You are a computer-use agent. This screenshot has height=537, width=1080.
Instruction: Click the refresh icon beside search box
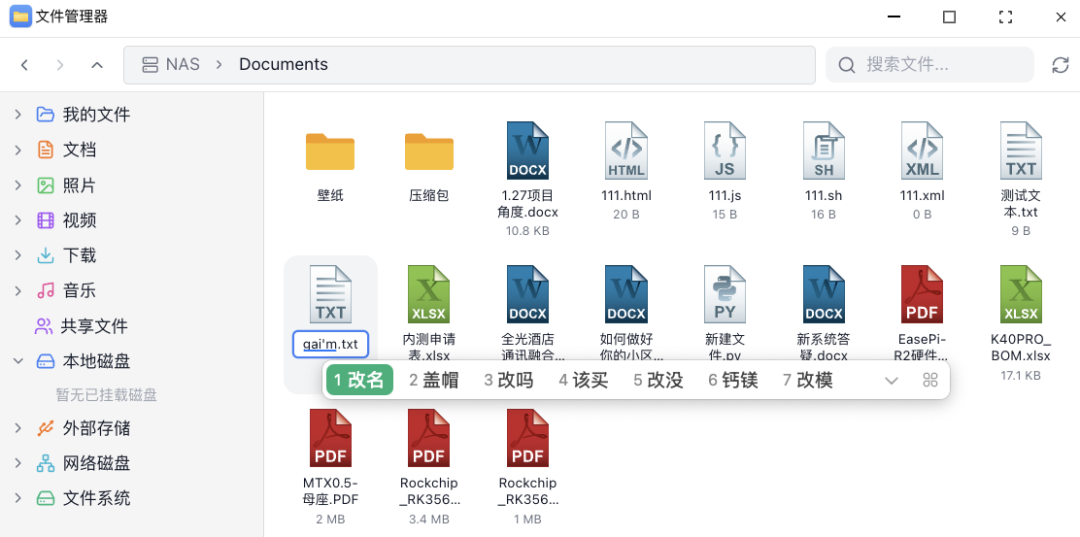(1060, 65)
